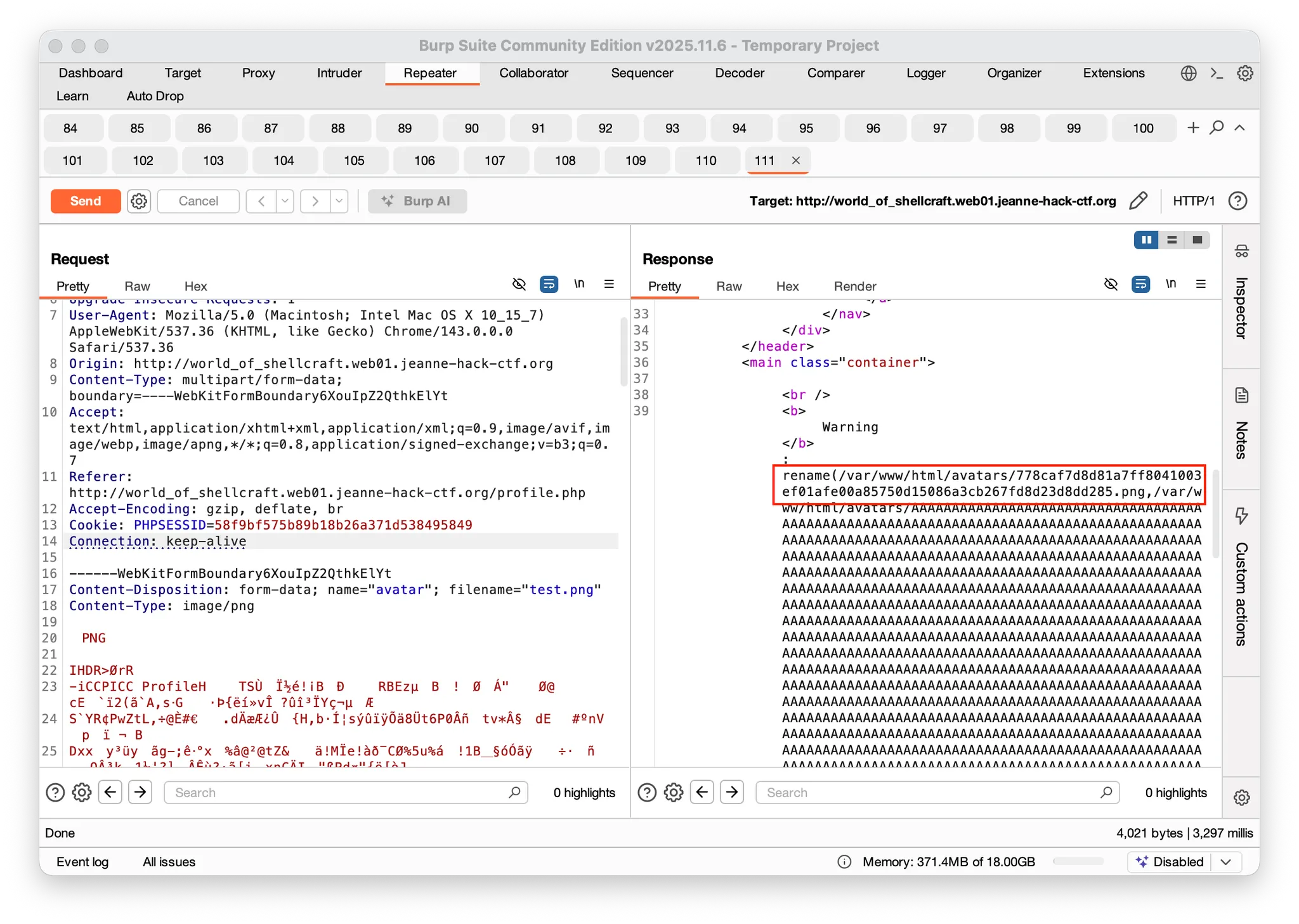This screenshot has width=1299, height=924.
Task: Expand the previous history dropdown arrow
Action: (285, 201)
